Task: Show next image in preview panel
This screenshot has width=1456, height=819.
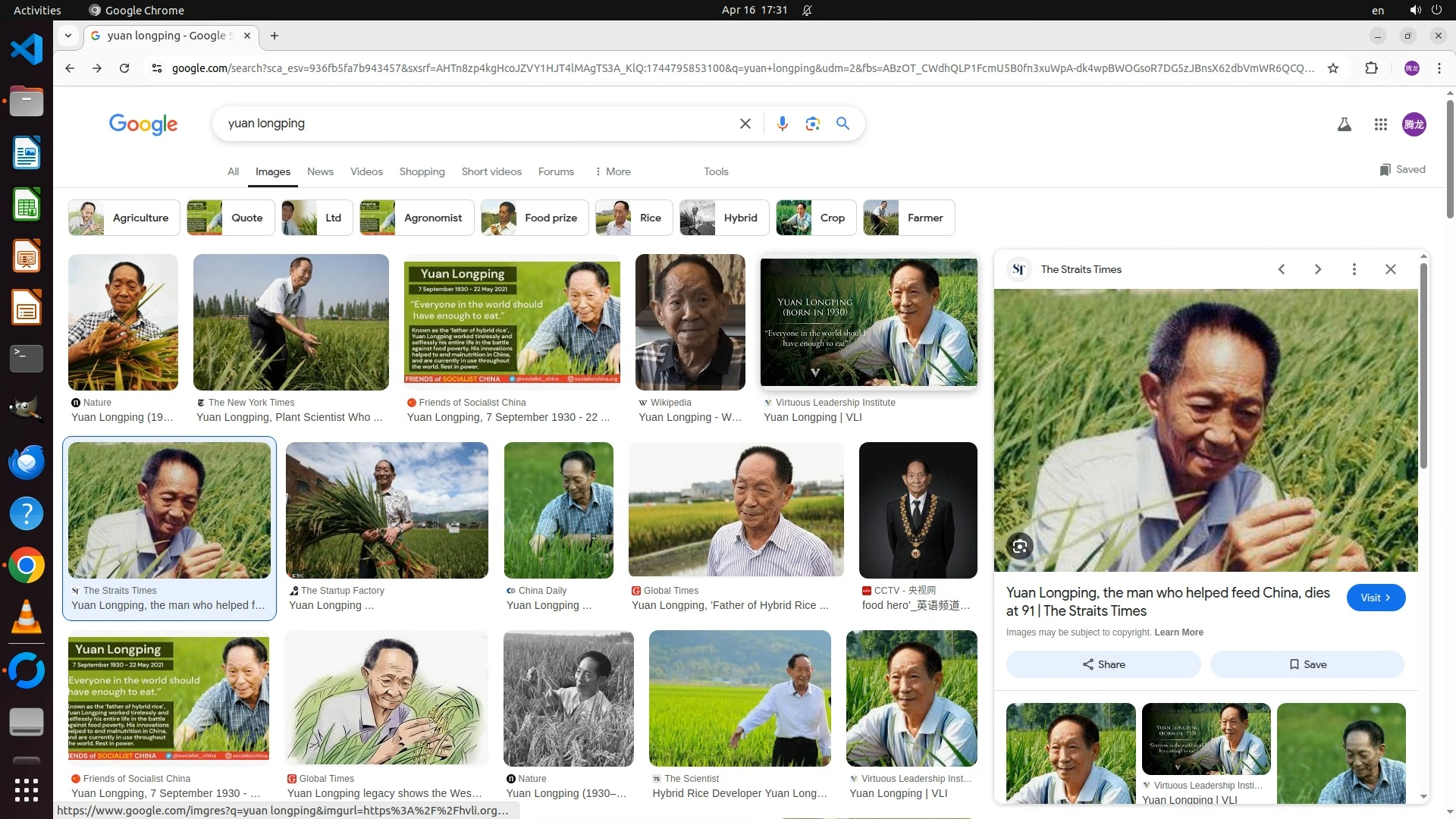Action: (1317, 269)
